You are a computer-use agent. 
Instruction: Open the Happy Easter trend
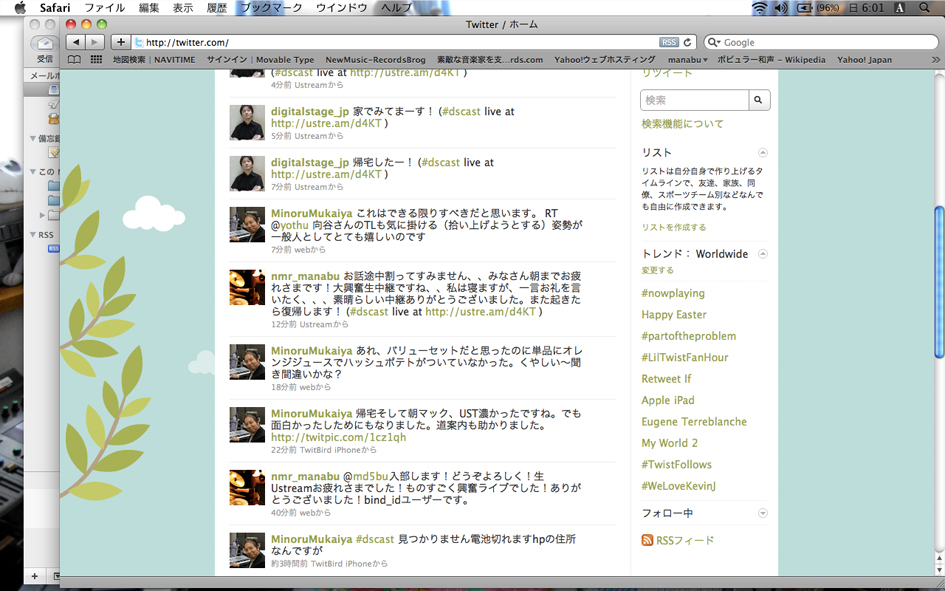tap(674, 314)
